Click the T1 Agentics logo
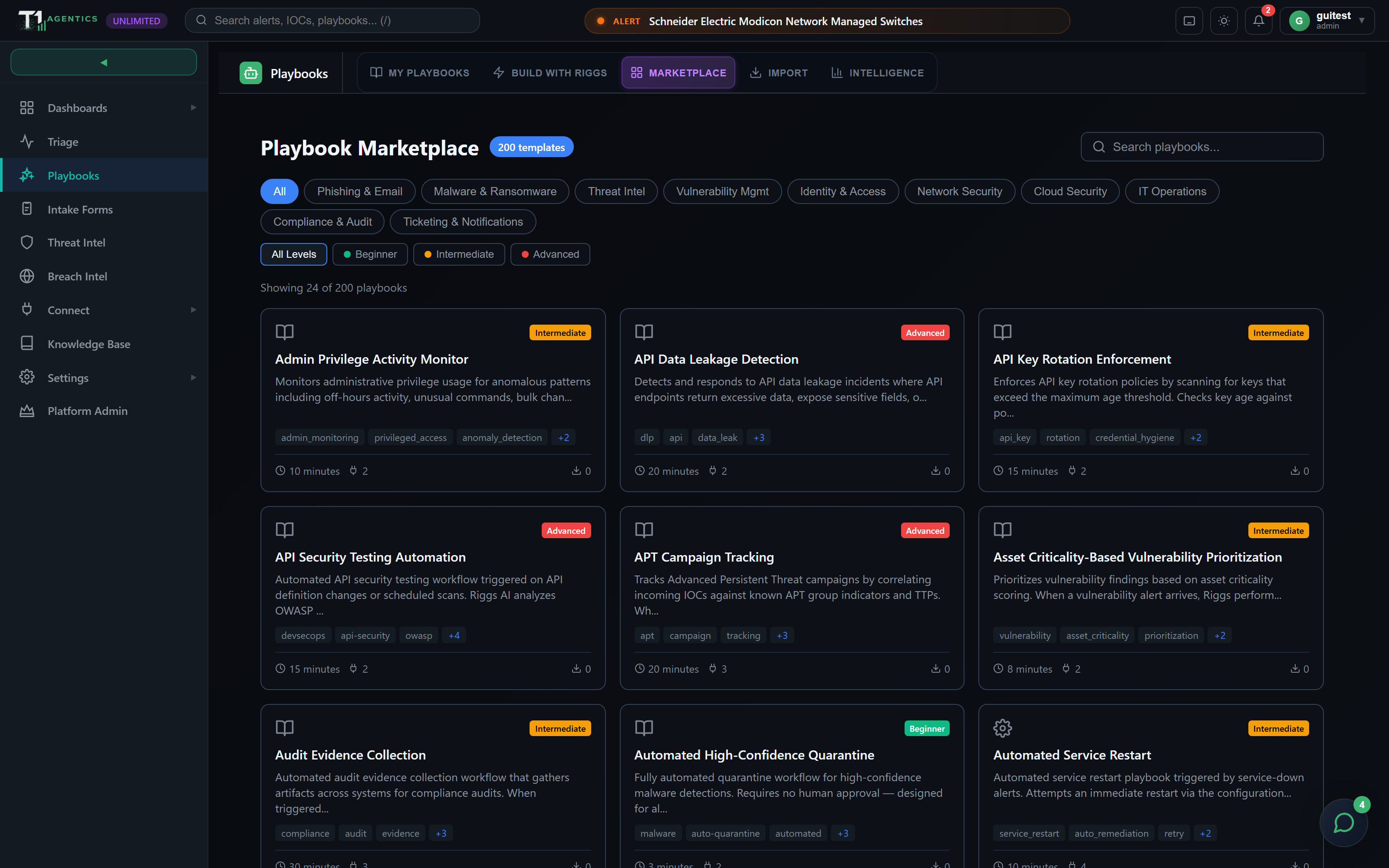 [57, 21]
